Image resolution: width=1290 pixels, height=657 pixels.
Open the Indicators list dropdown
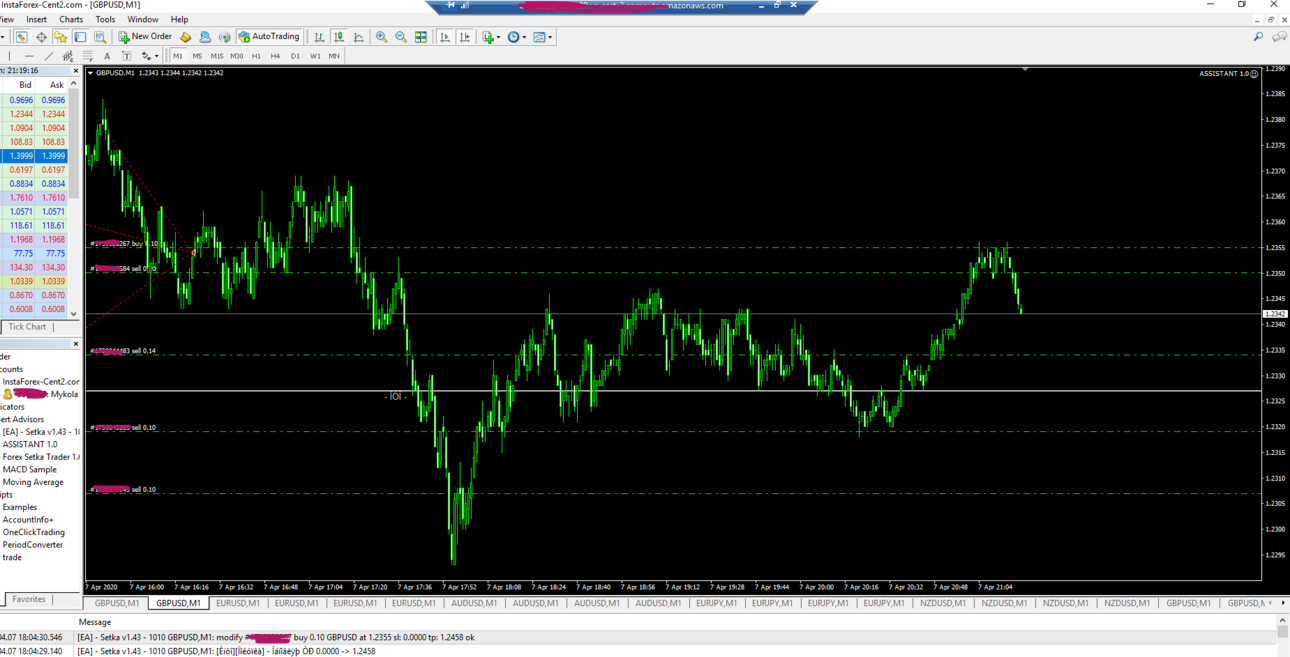[491, 37]
